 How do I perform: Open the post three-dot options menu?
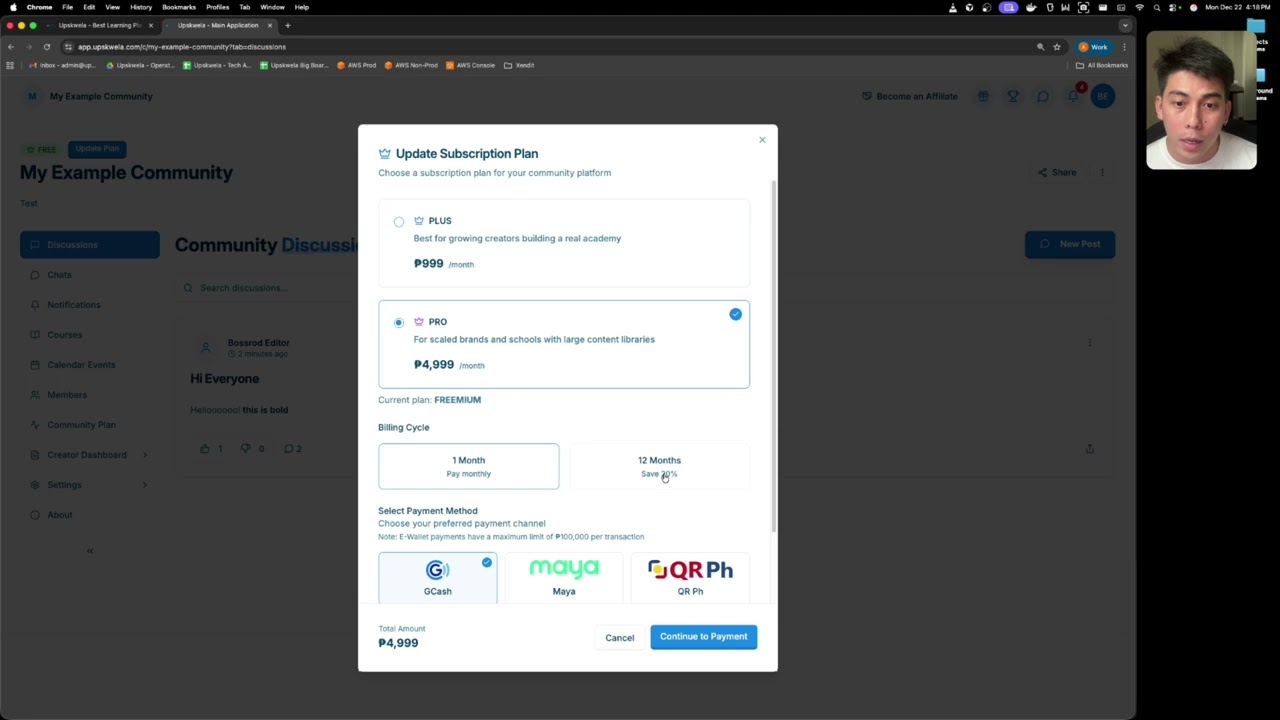click(x=1089, y=343)
